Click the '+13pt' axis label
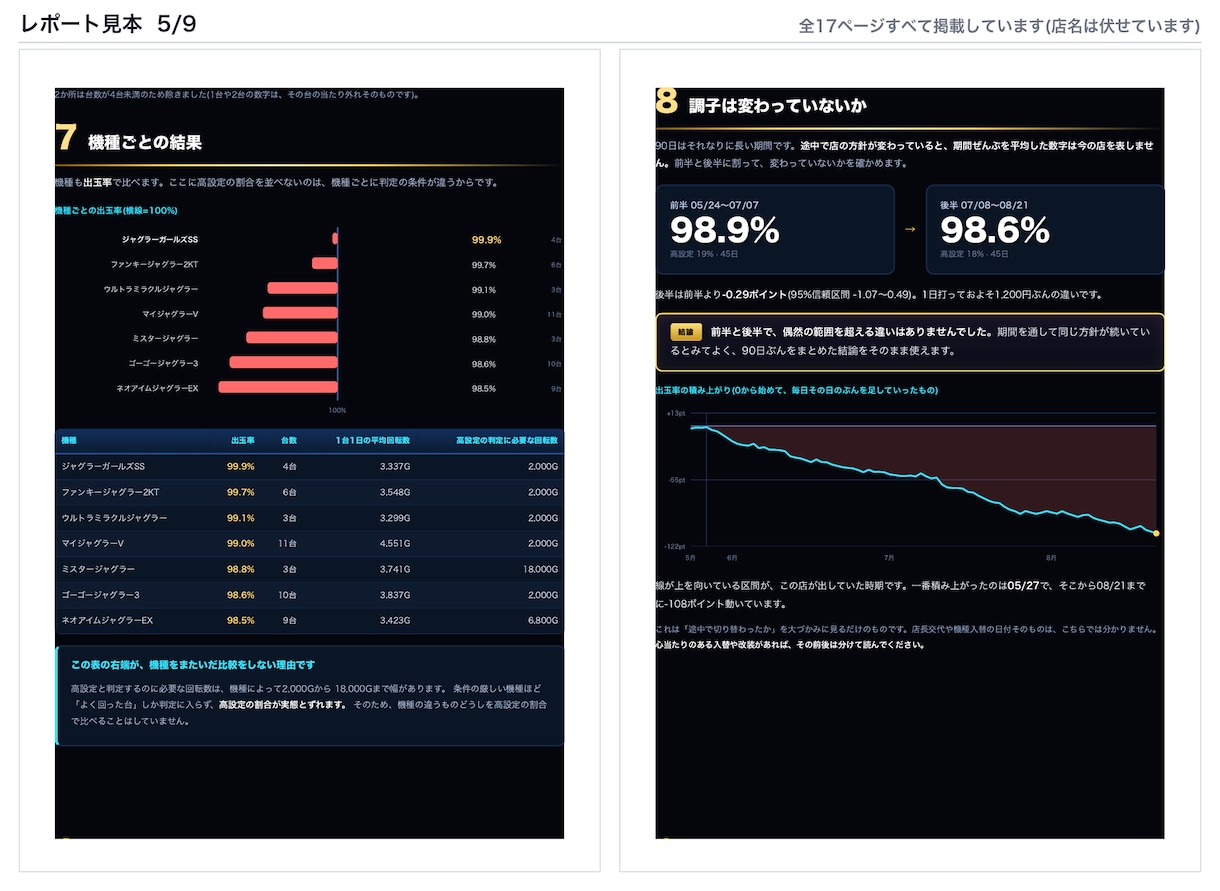Image resolution: width=1220 pixels, height=891 pixels. [x=675, y=413]
